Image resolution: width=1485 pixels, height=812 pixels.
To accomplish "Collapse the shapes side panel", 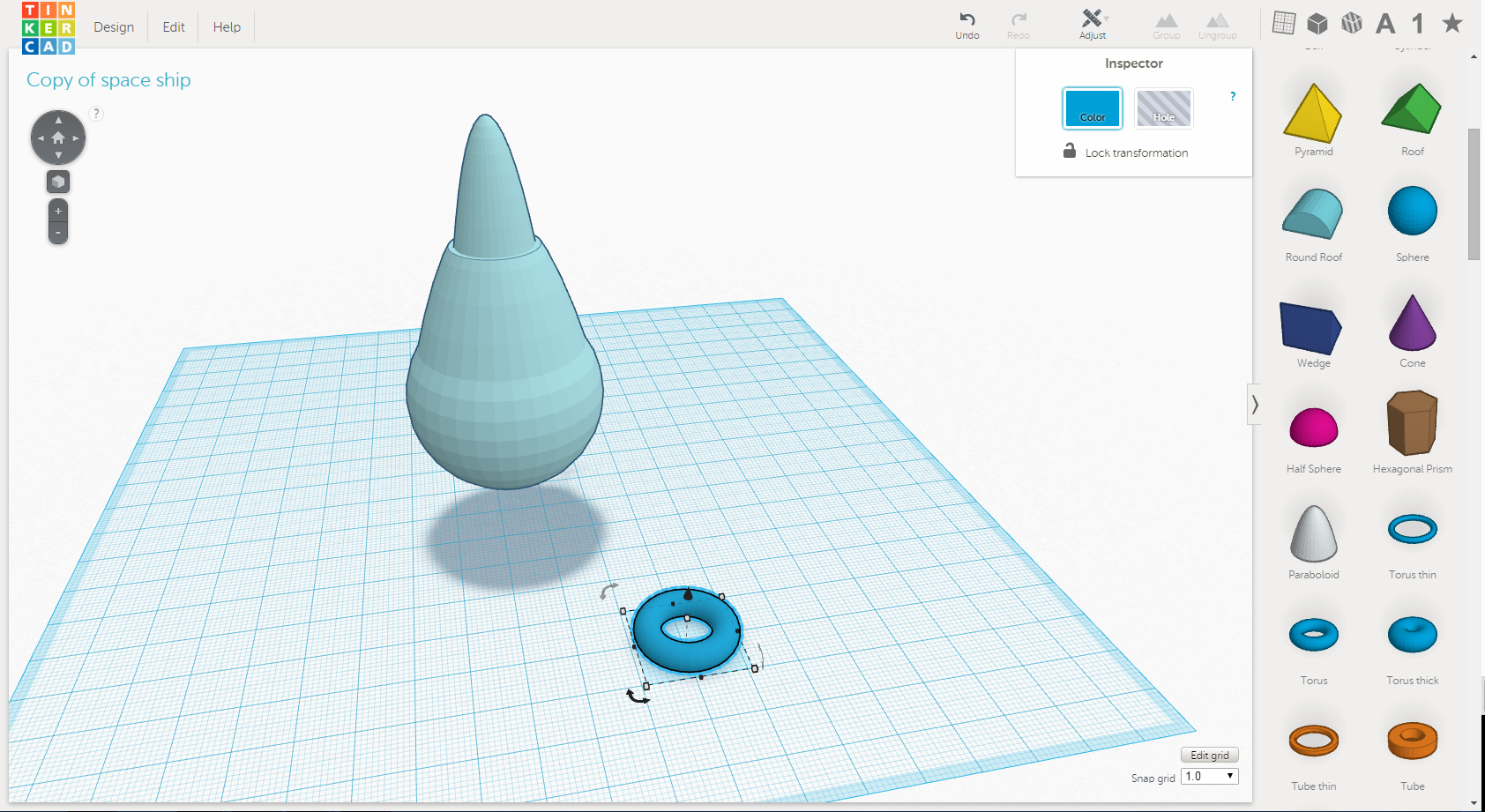I will click(1254, 405).
